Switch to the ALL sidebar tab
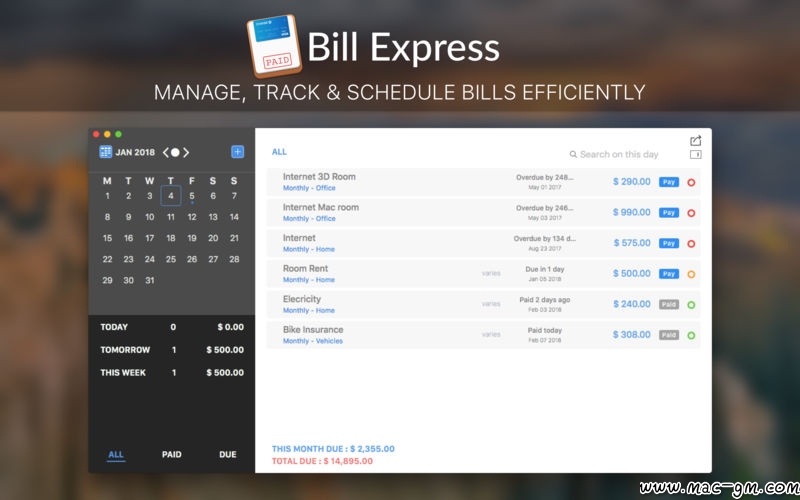Image resolution: width=800 pixels, height=500 pixels. pyautogui.click(x=116, y=455)
